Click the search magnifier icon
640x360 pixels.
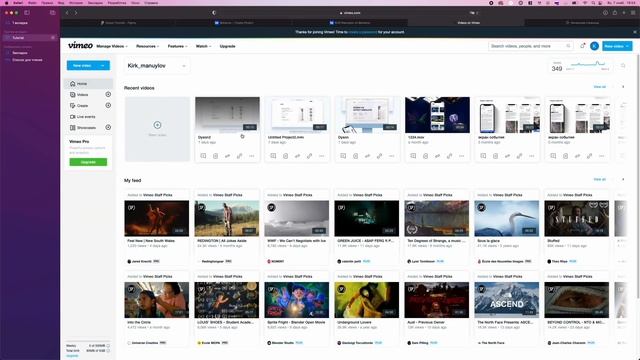(x=568, y=46)
